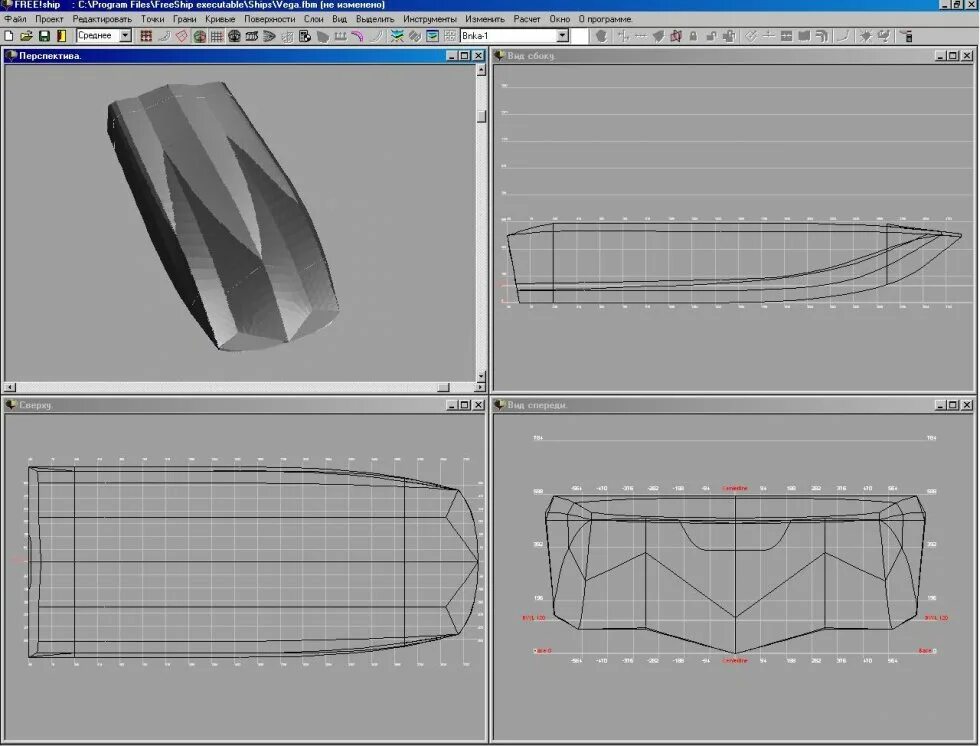The width and height of the screenshot is (980, 746).
Task: Create a new project with the blank page icon
Action: (9, 36)
